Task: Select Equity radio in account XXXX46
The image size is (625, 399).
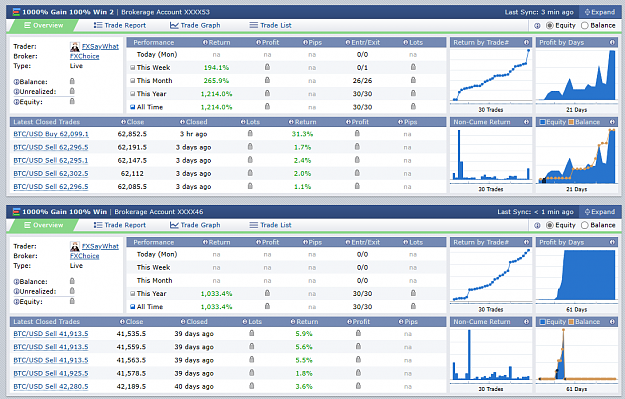Action: [550, 225]
